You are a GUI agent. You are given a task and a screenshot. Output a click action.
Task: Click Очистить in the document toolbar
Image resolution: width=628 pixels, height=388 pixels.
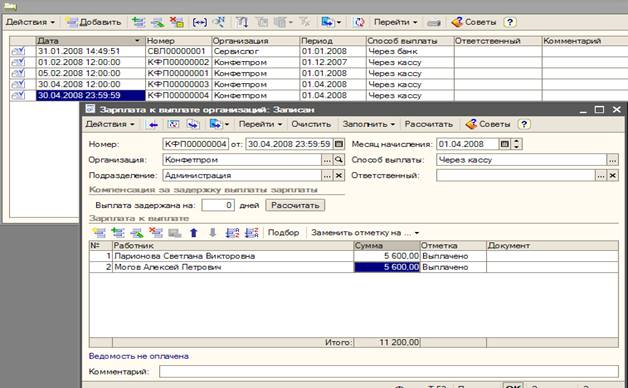coord(311,124)
